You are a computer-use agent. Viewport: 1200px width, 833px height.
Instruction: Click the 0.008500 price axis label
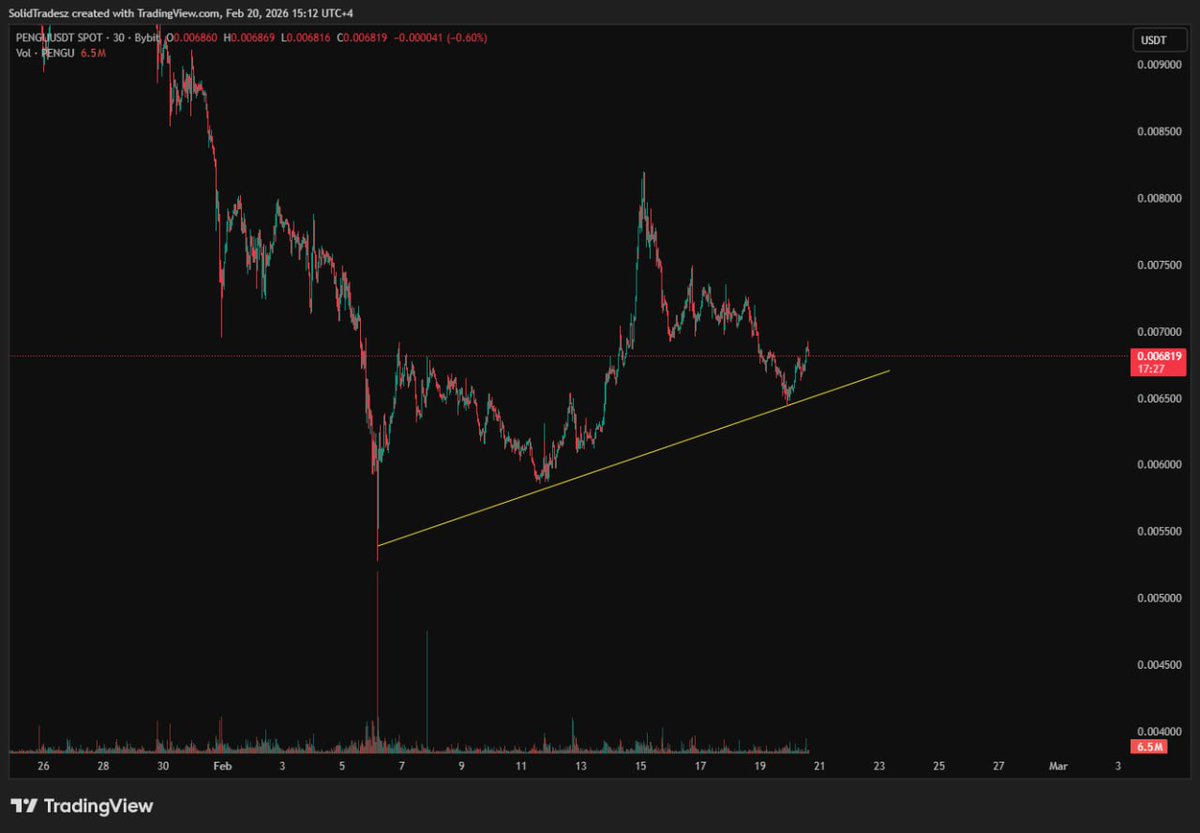(1162, 131)
